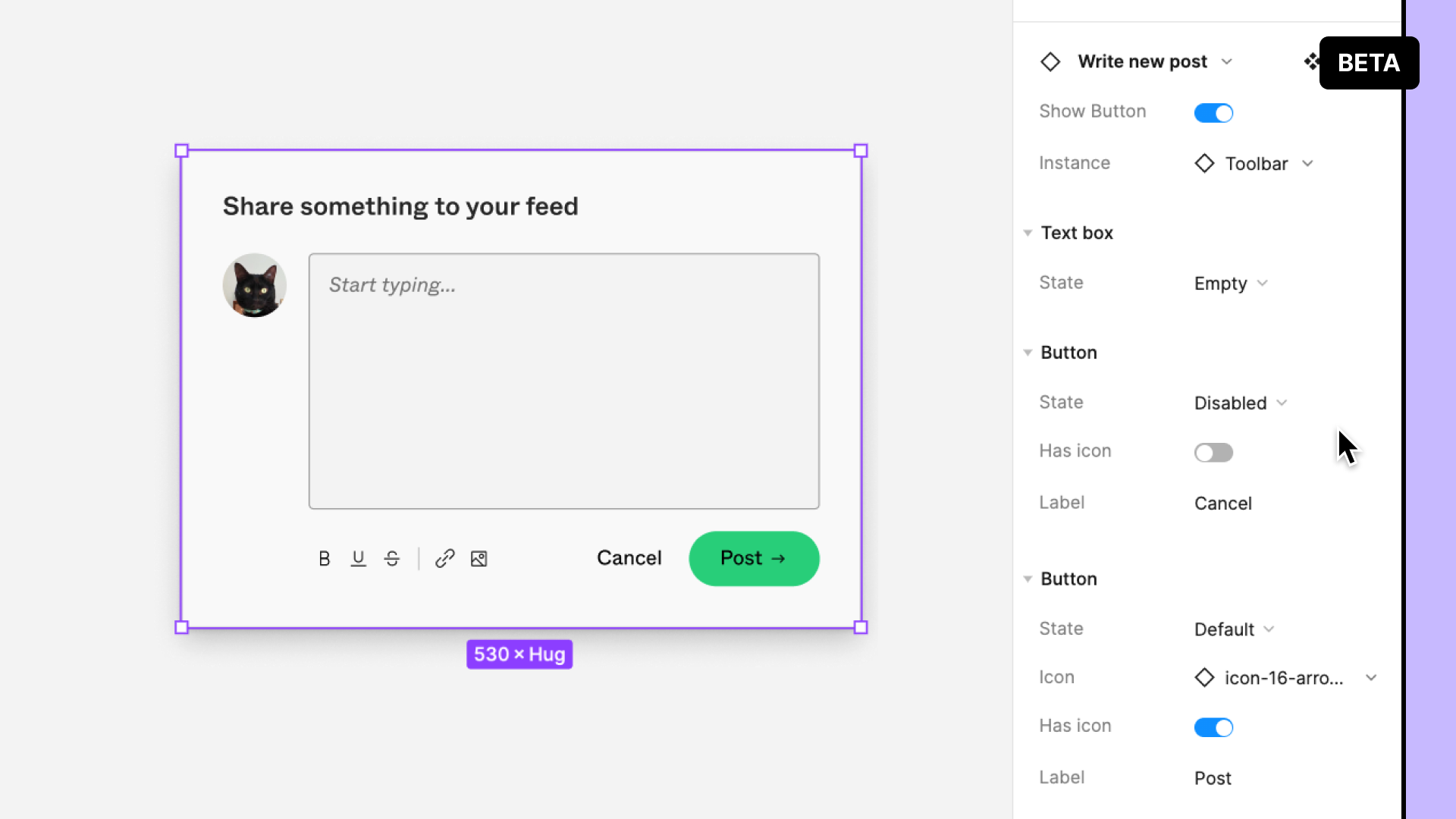Open the Write new post dropdown
Screen dimensions: 1456x819
click(x=1228, y=62)
